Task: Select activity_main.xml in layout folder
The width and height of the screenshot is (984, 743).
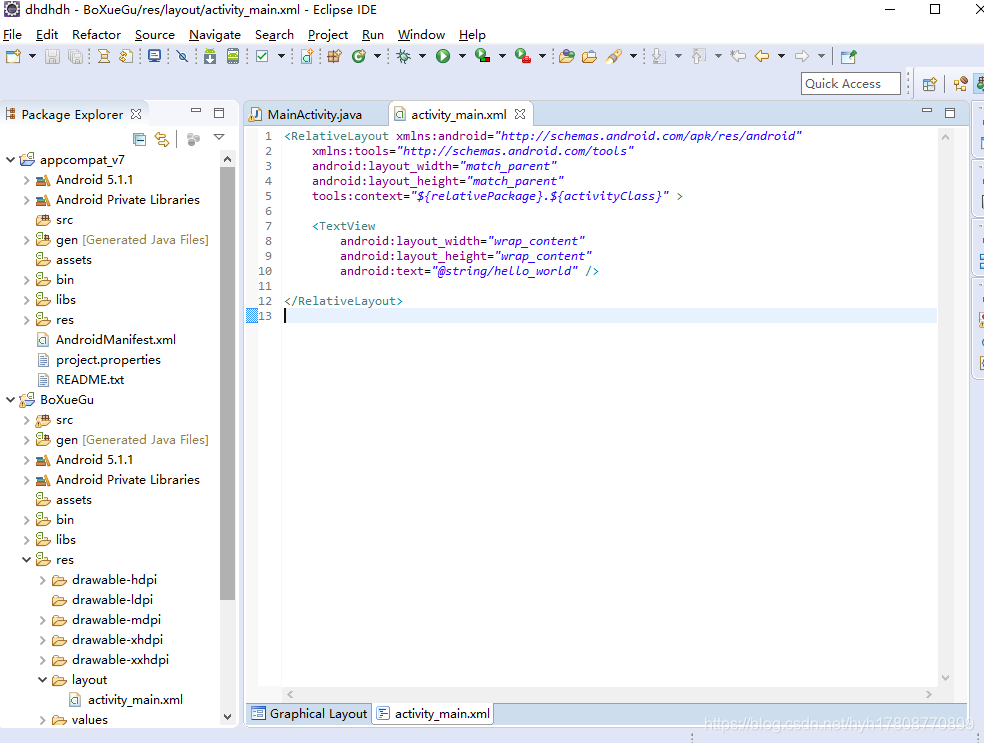Action: point(135,700)
